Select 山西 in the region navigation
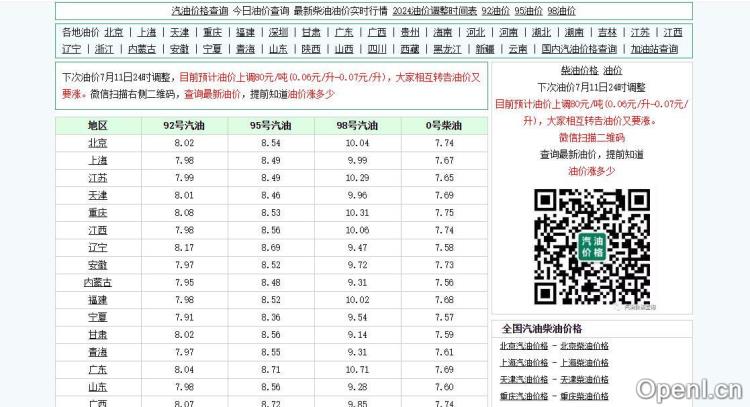 [344, 49]
